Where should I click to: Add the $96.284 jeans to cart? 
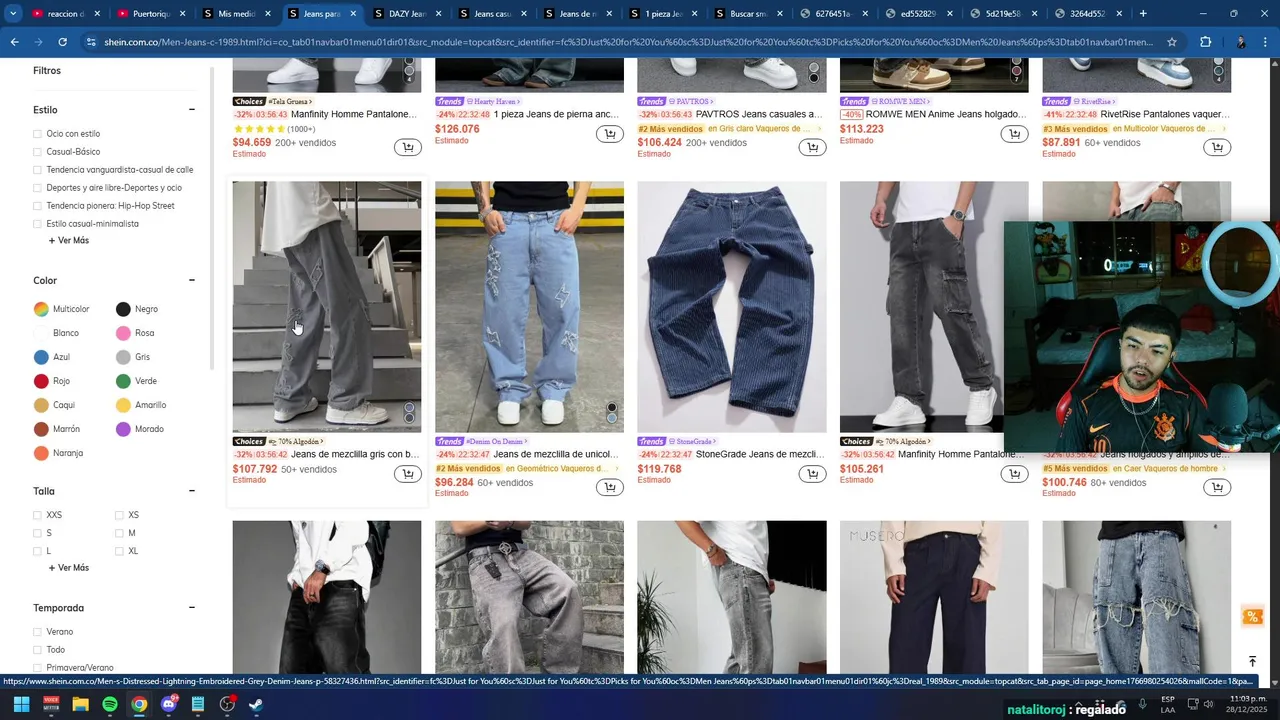(609, 487)
